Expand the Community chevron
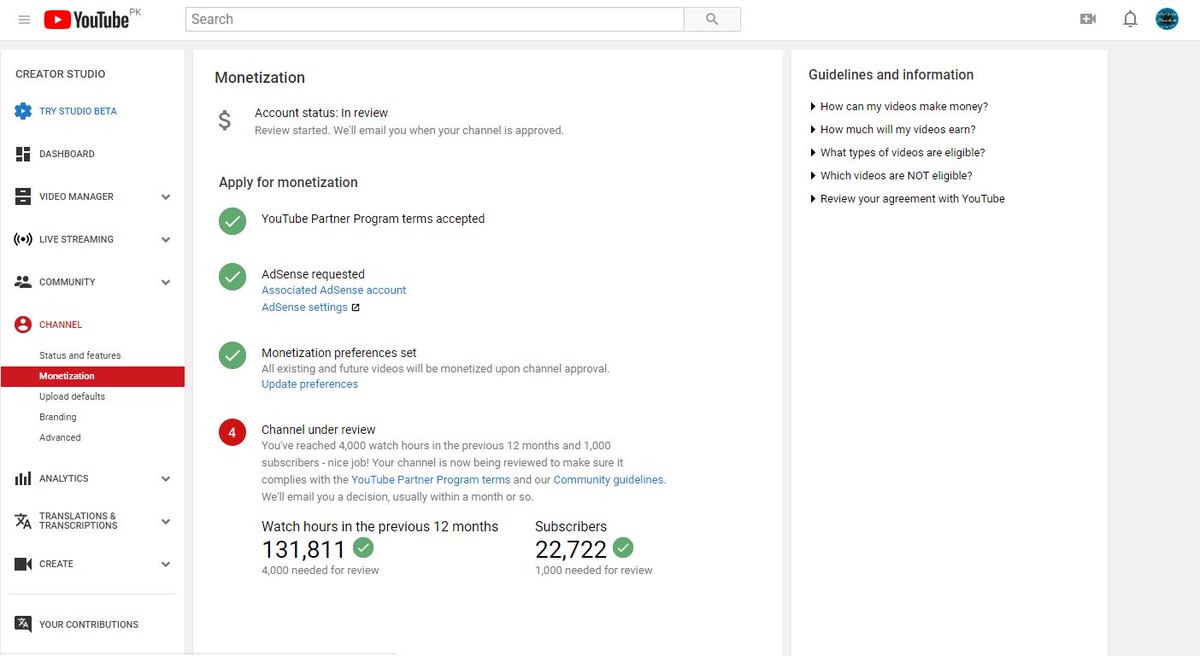1200x656 pixels. tap(166, 283)
